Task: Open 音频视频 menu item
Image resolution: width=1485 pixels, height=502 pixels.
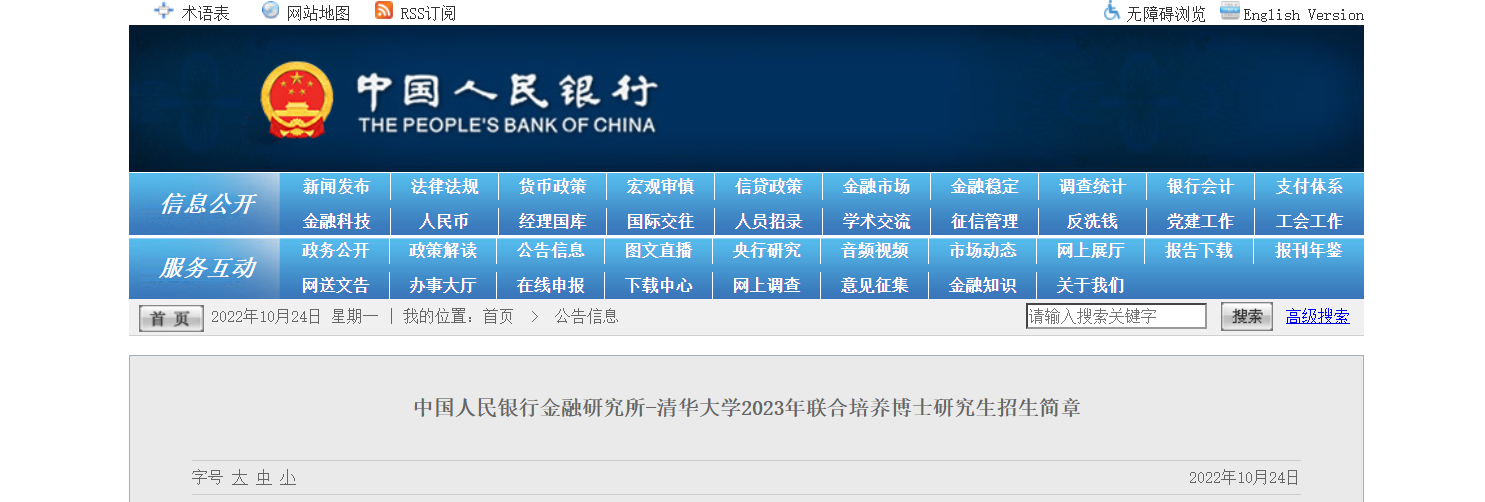Action: coord(876,251)
